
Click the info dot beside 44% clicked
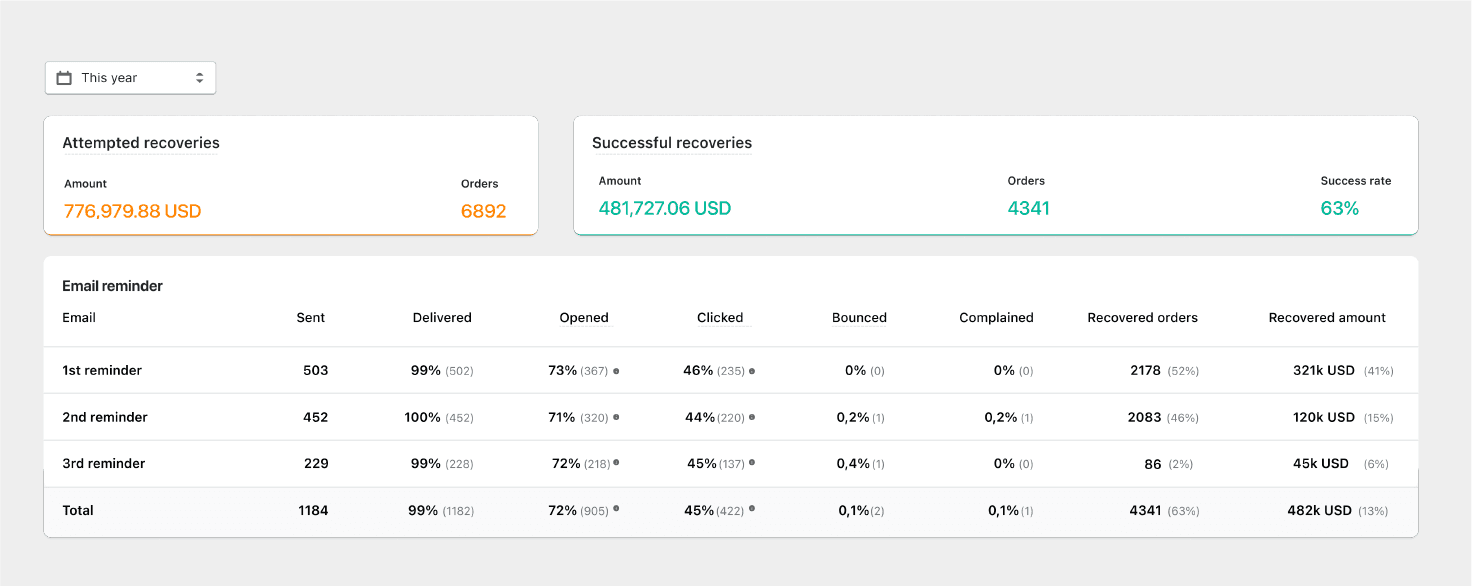click(x=752, y=417)
